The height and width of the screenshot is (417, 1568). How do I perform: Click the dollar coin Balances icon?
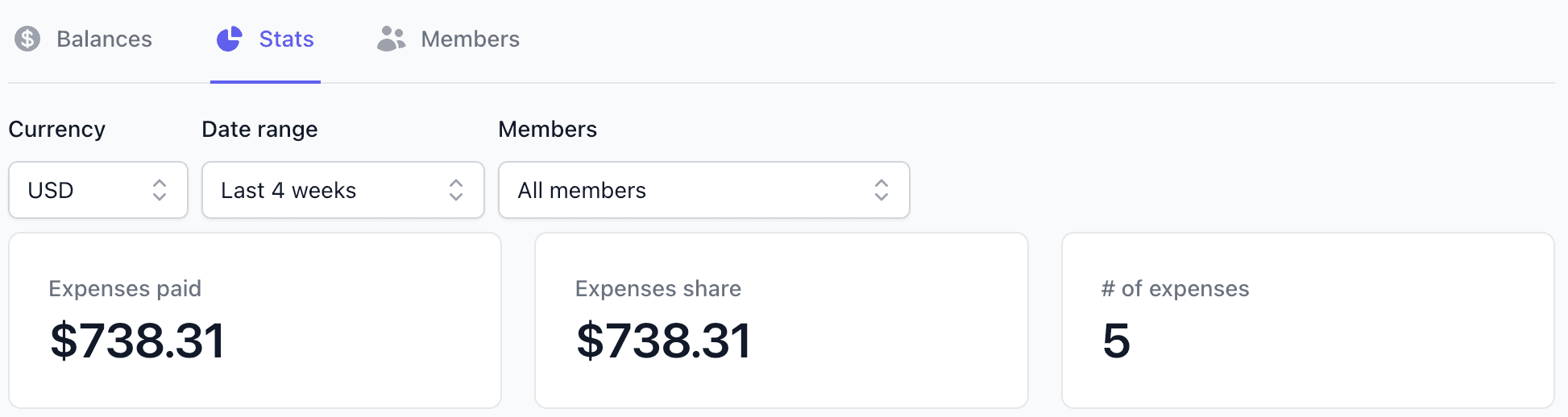[x=27, y=39]
